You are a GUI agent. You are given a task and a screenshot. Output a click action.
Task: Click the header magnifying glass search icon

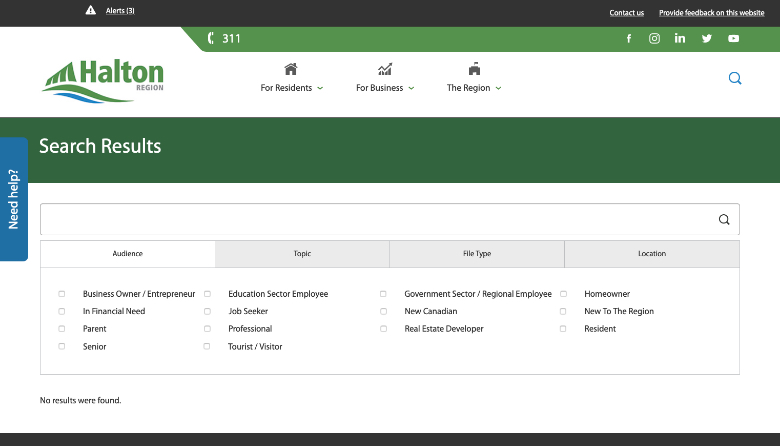pos(735,78)
